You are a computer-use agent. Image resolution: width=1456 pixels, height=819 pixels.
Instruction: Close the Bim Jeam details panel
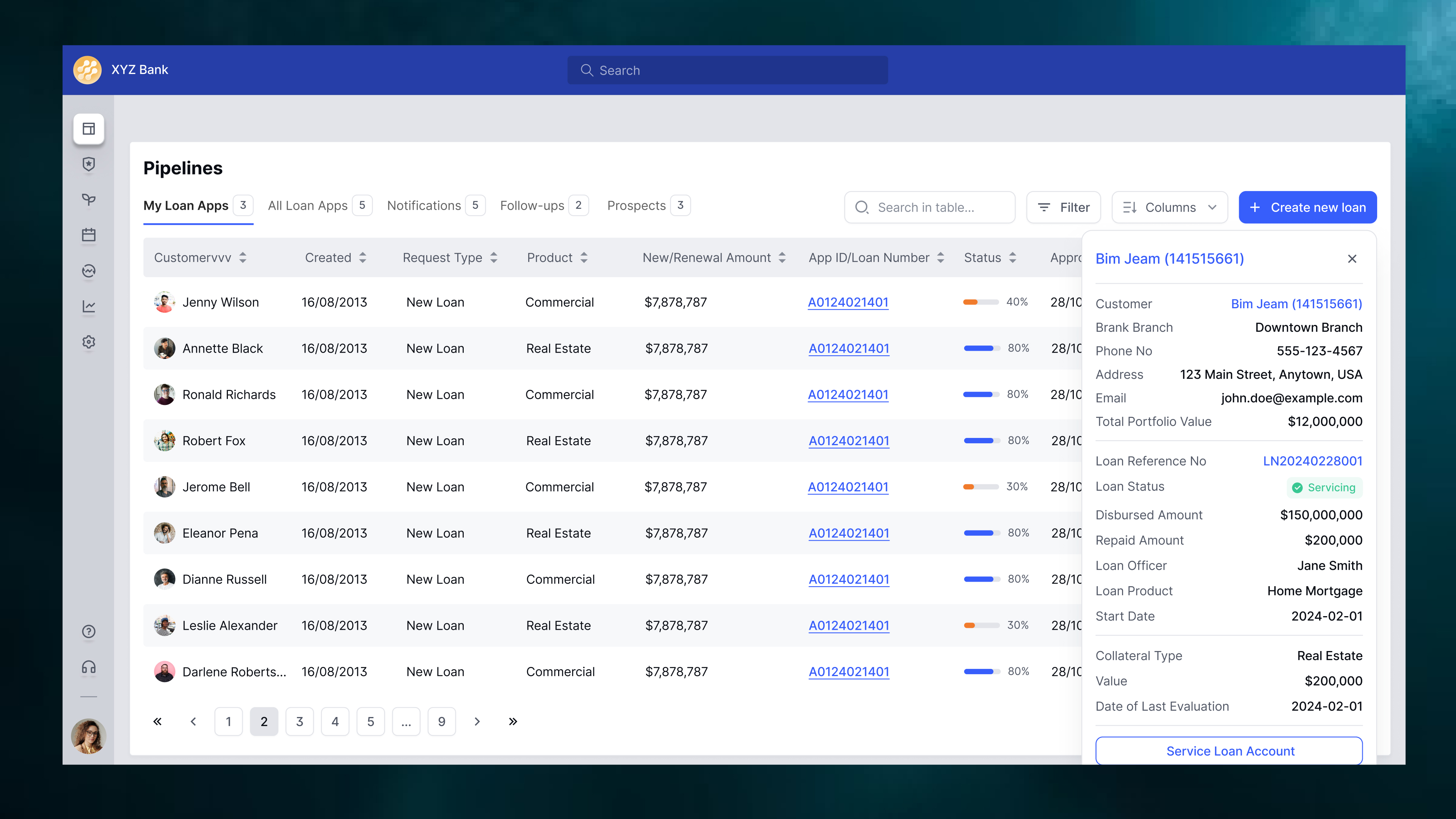click(x=1352, y=259)
